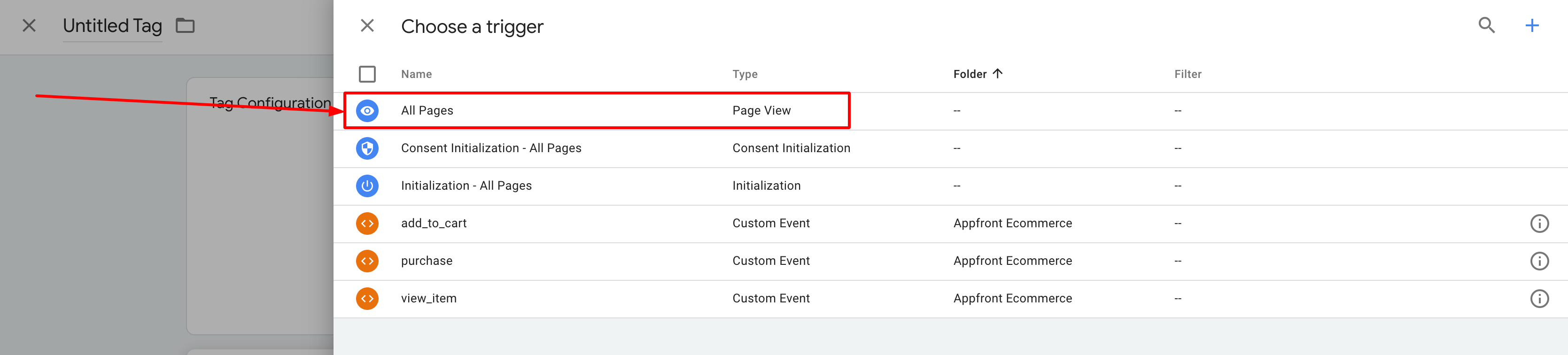
Task: Click the Choose a trigger title
Action: pos(472,27)
